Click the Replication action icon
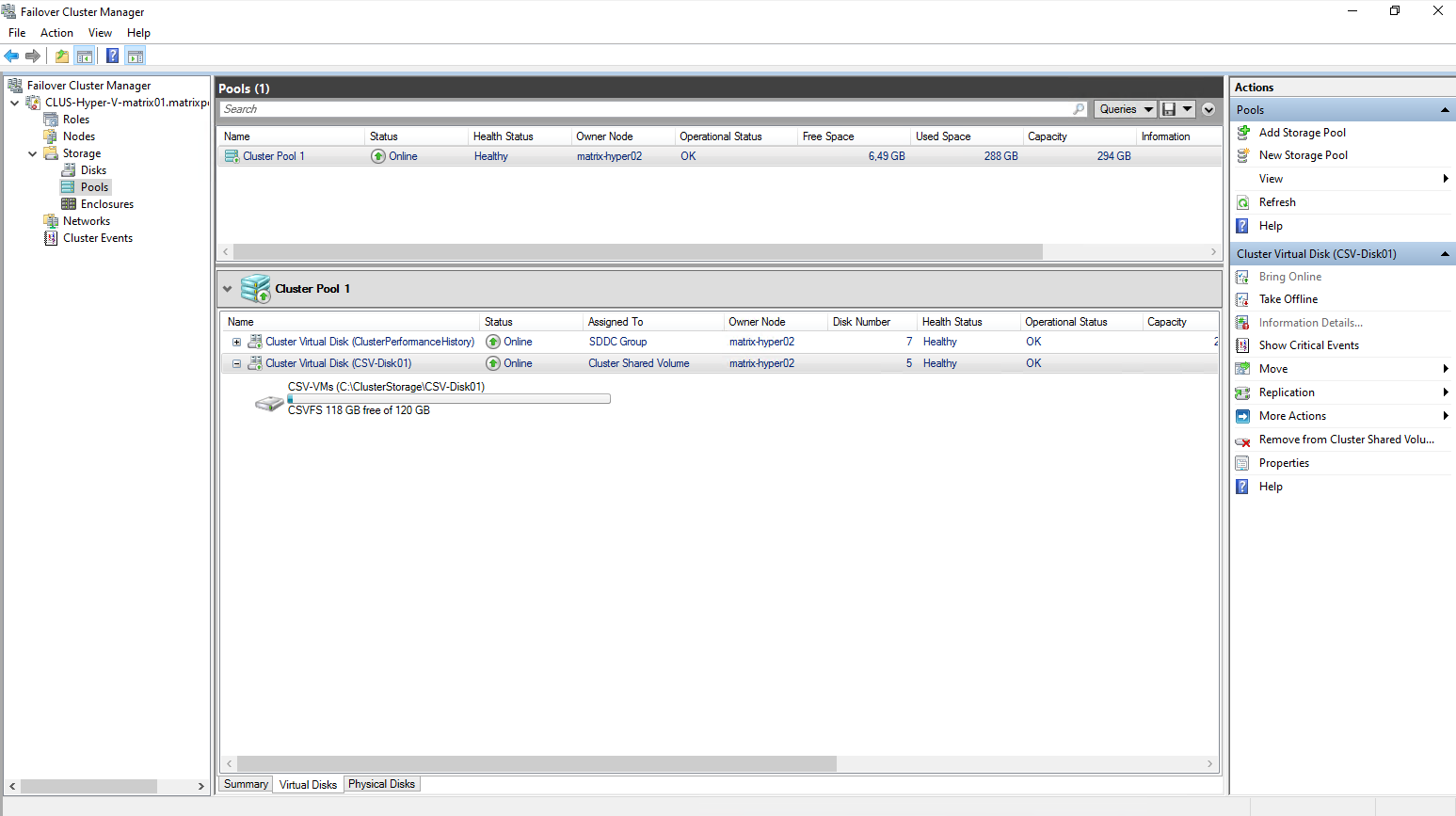Image resolution: width=1456 pixels, height=816 pixels. (x=1243, y=392)
